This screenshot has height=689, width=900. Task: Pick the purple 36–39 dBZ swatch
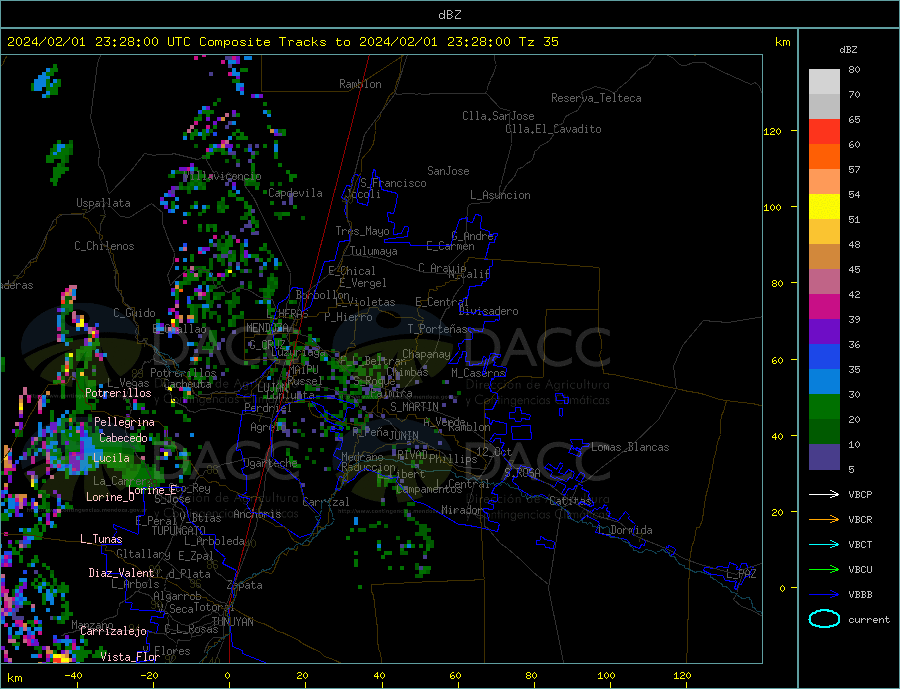[x=824, y=332]
